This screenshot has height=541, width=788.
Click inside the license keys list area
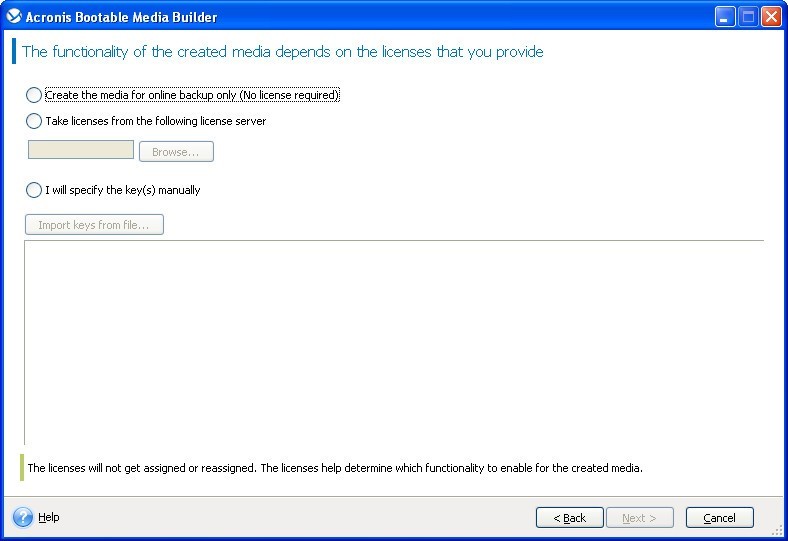[394, 343]
